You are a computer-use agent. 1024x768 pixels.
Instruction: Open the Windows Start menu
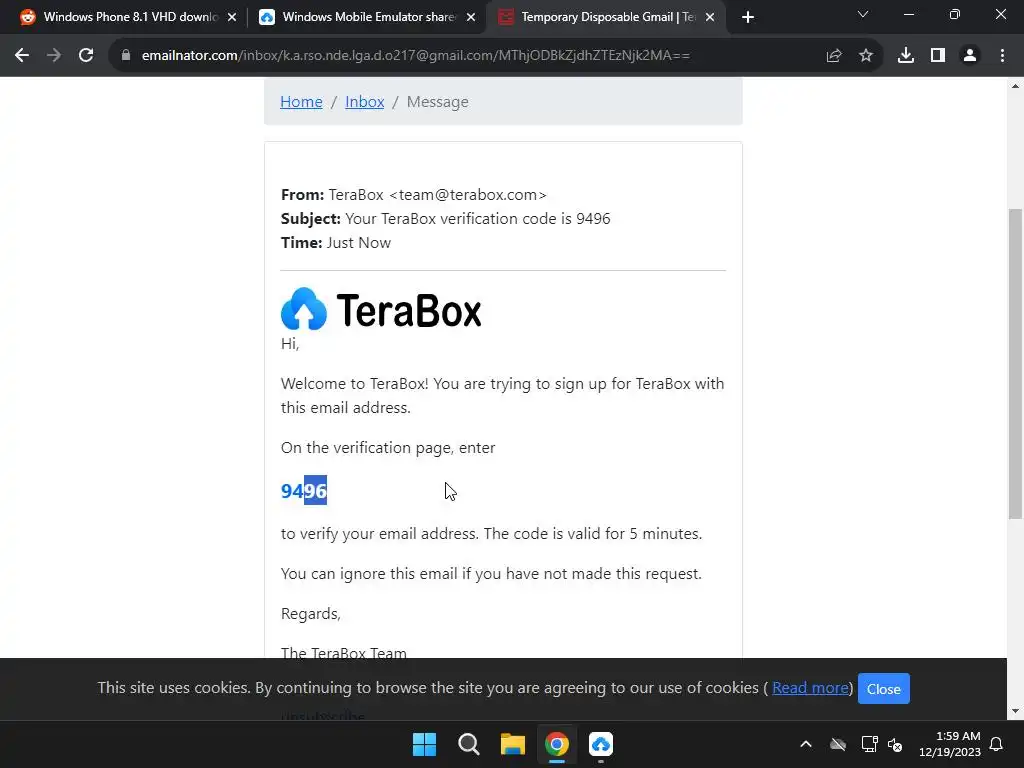coord(424,744)
